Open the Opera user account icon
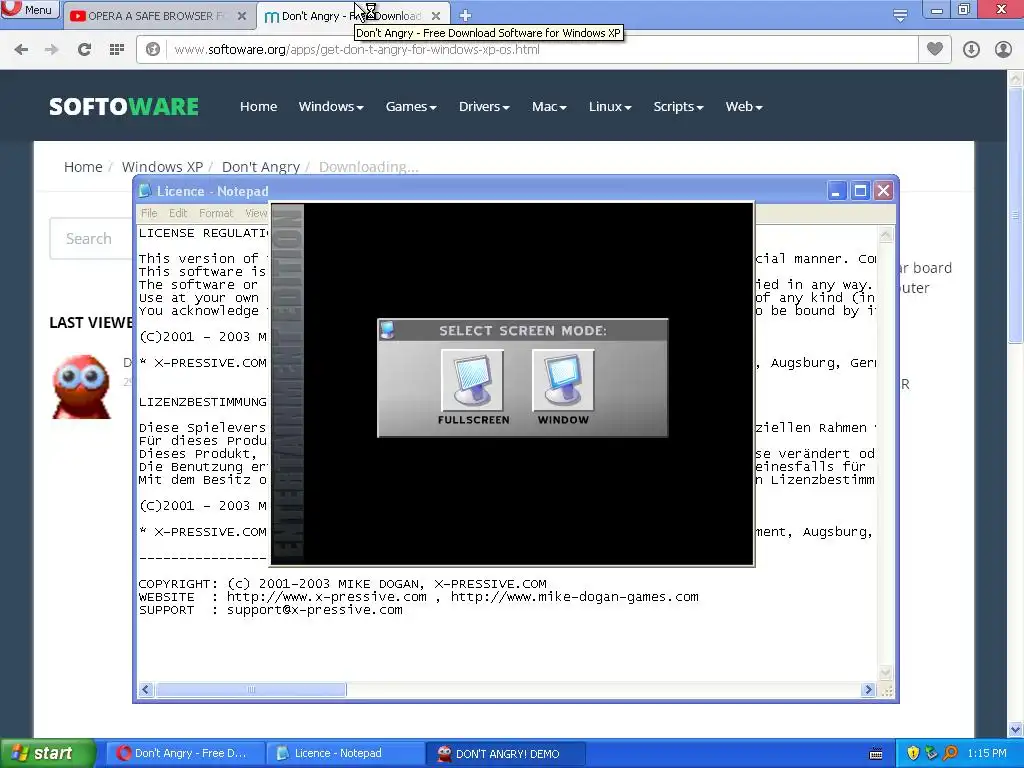1024x768 pixels. tap(1003, 50)
